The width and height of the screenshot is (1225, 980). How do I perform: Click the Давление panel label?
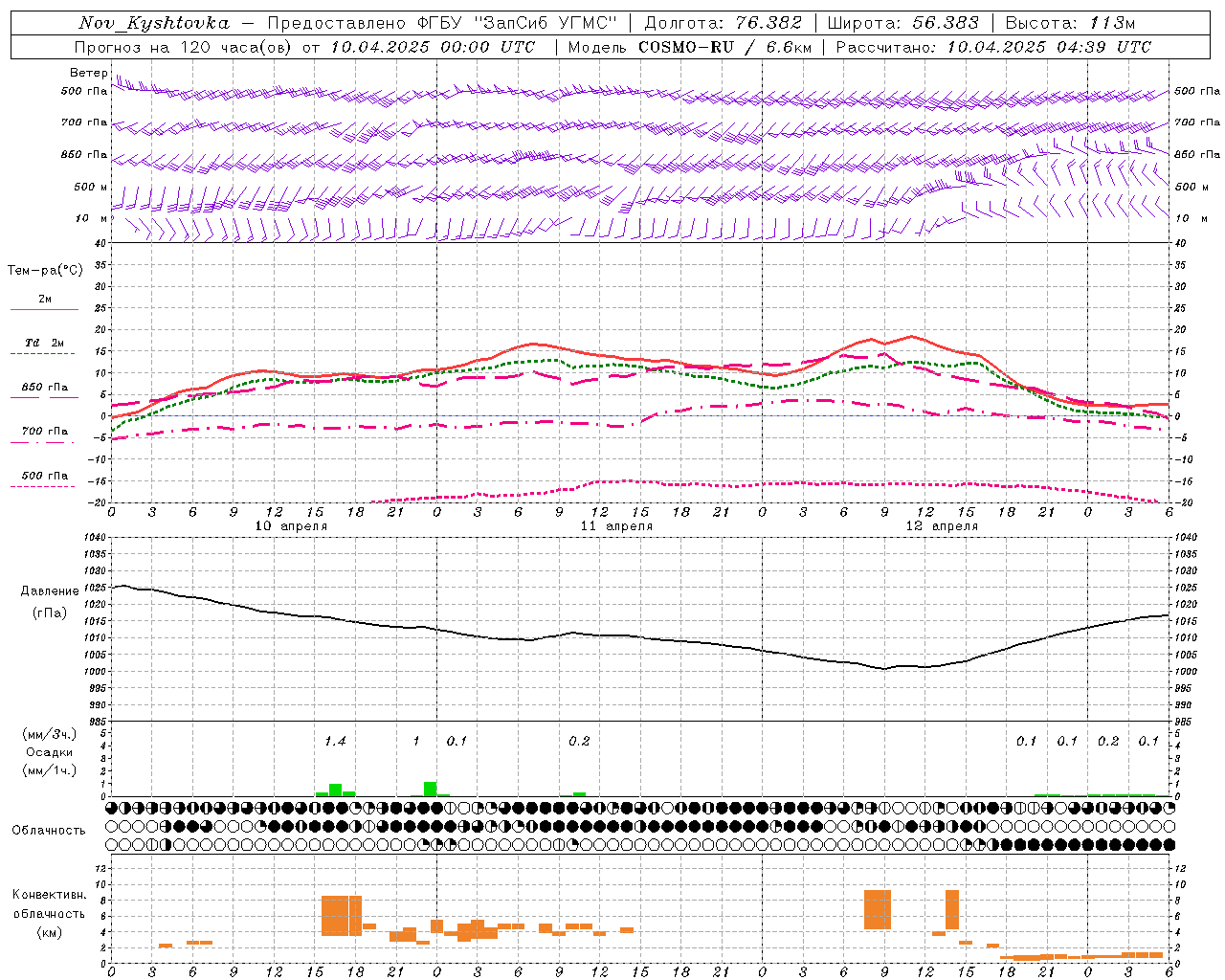(50, 591)
